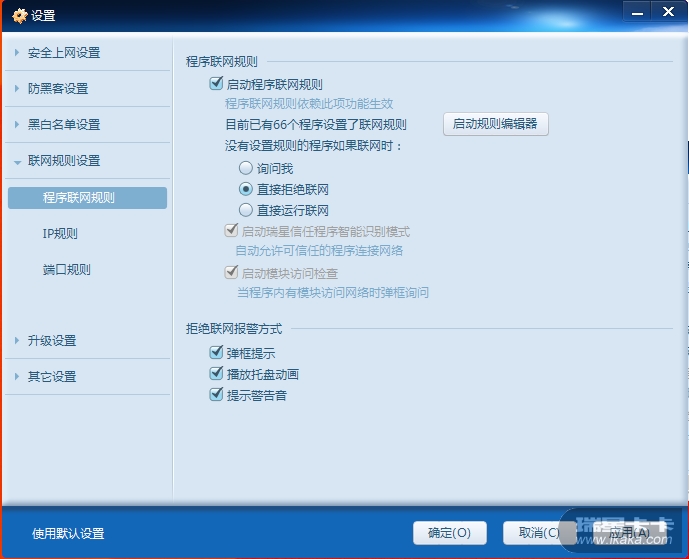Expand the 防黑客设置 section arrow
This screenshot has height=559, width=689.
click(17, 89)
